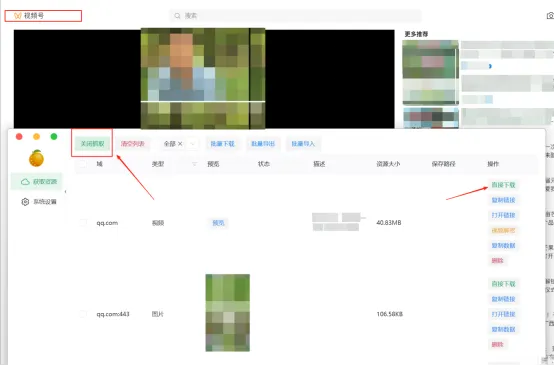Click the image preview thumbnail in qq.com:443 row
Viewport: 554px width, 366px height.
point(228,313)
